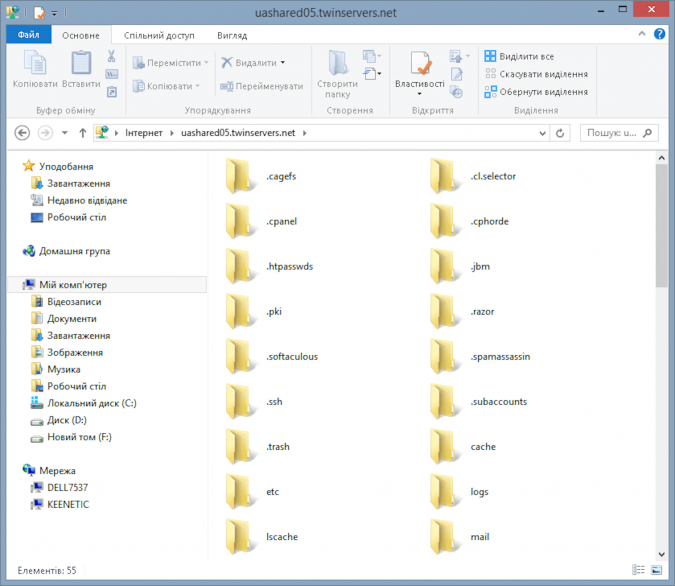
Task: Click the Up arrow navigation button
Action: point(82,132)
